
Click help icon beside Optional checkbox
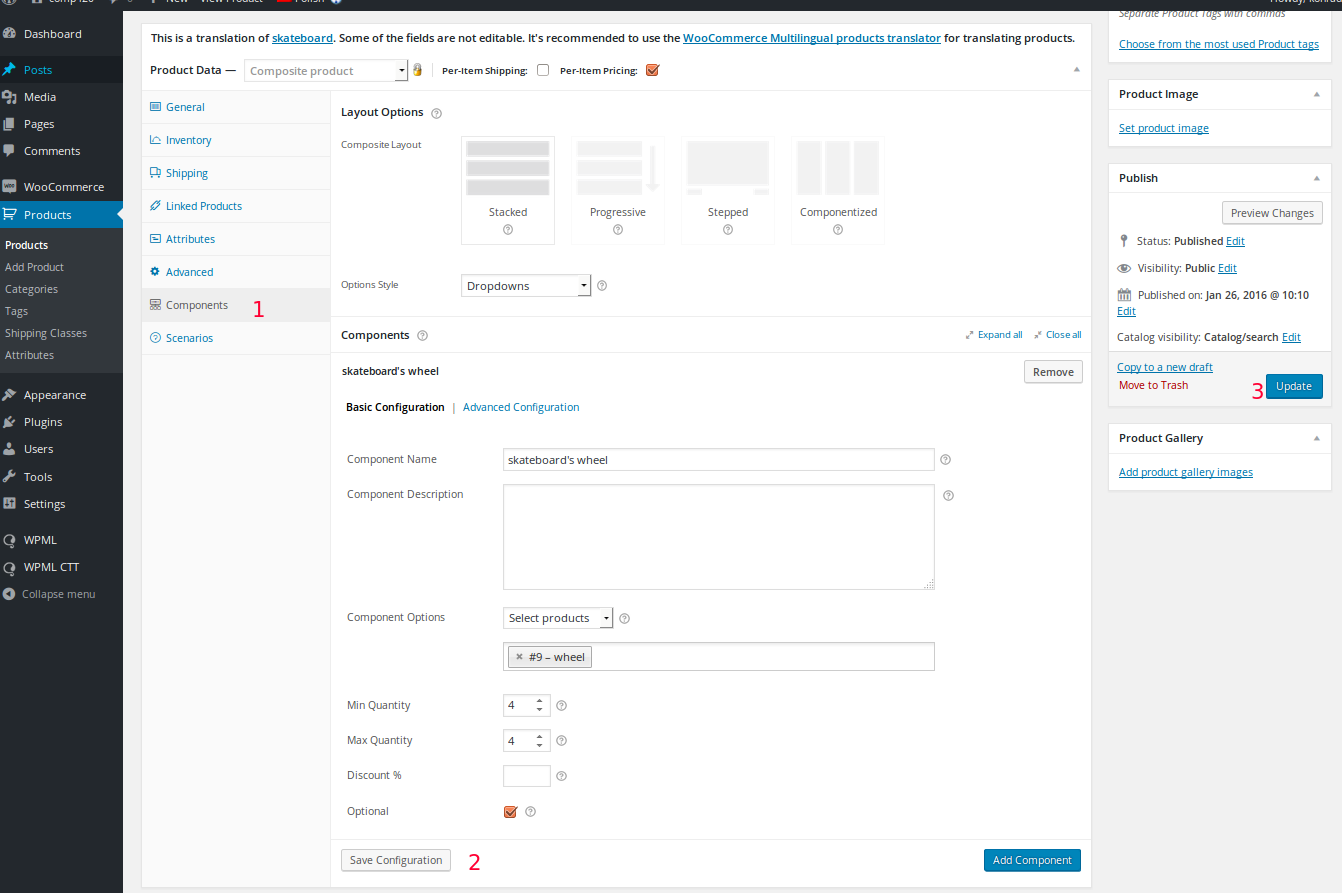[531, 812]
